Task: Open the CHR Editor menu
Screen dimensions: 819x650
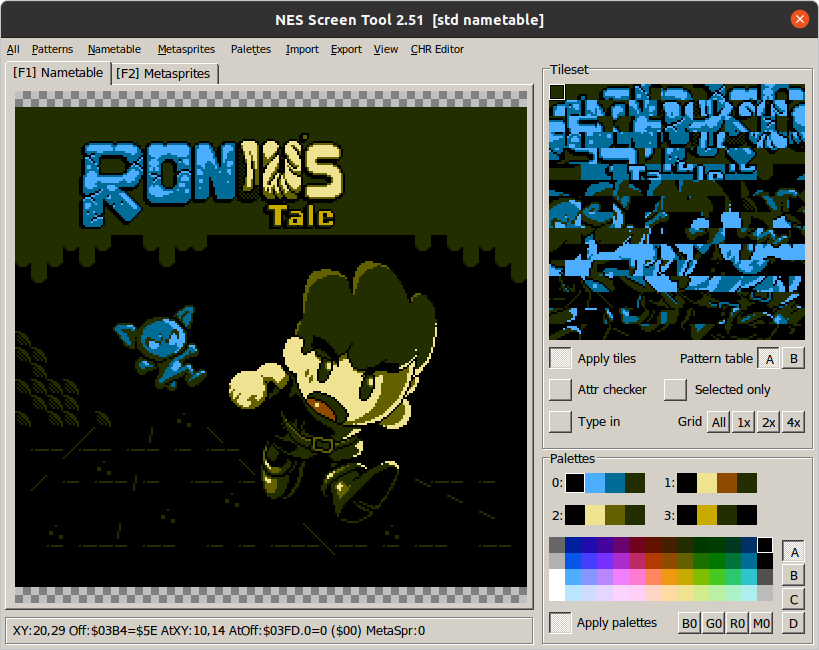Action: 437,49
